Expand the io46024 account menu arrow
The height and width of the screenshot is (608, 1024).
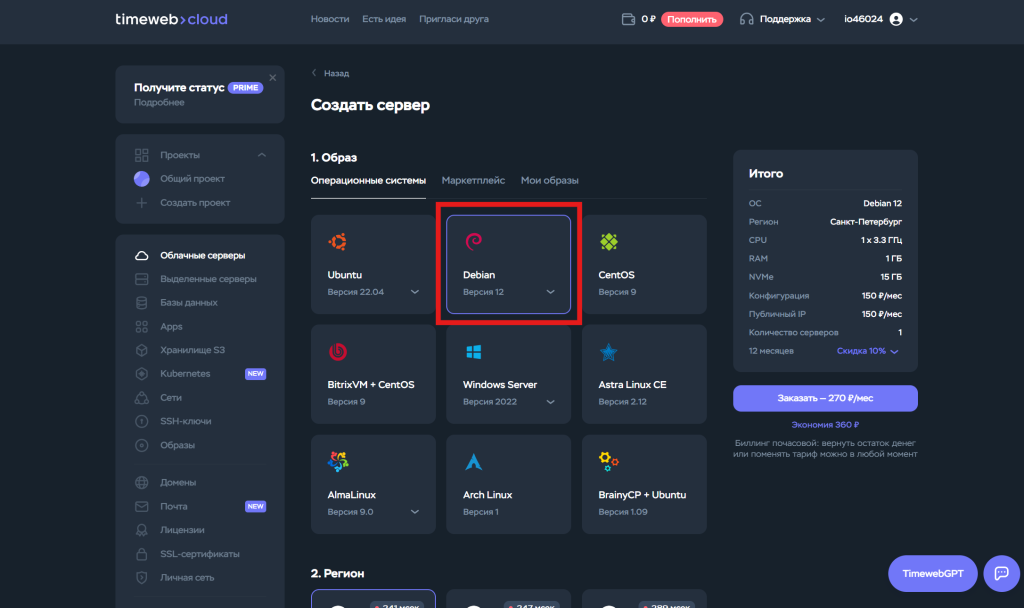(x=914, y=20)
